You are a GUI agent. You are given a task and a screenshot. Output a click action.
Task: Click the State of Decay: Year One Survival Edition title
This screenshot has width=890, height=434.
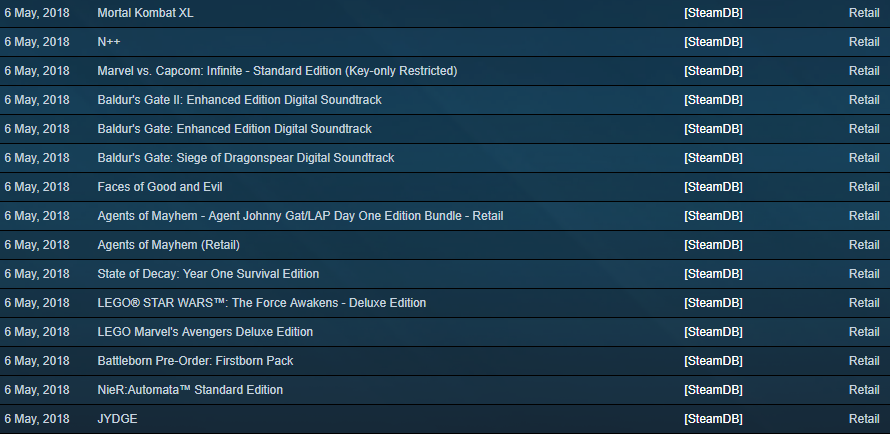[208, 273]
